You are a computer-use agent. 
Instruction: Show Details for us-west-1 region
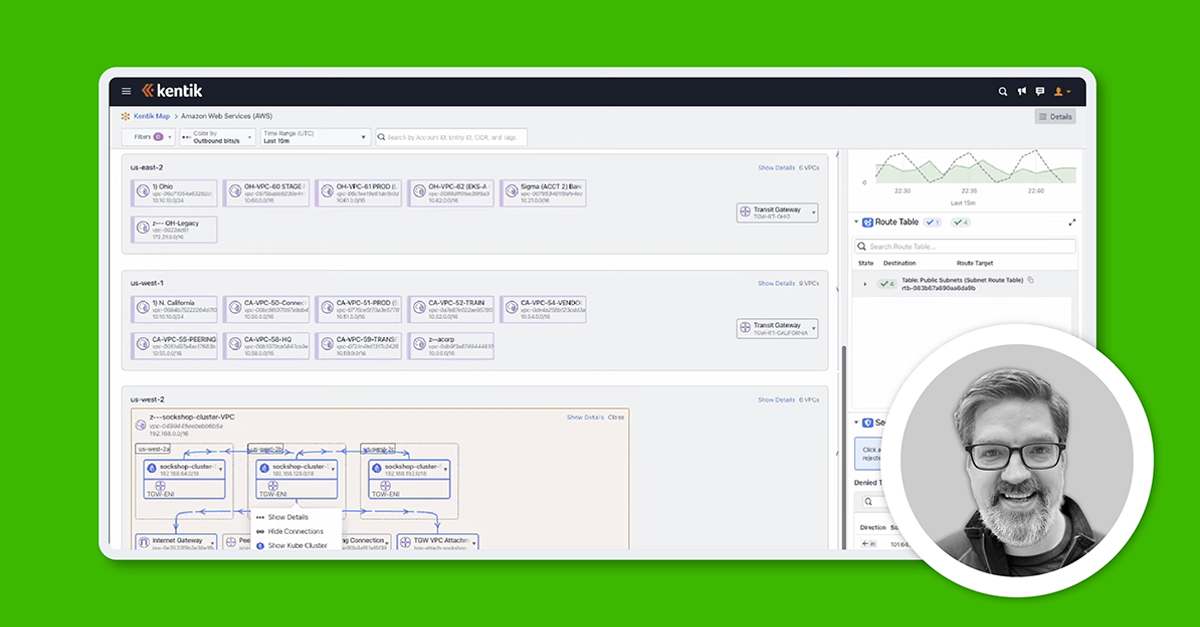[776, 284]
